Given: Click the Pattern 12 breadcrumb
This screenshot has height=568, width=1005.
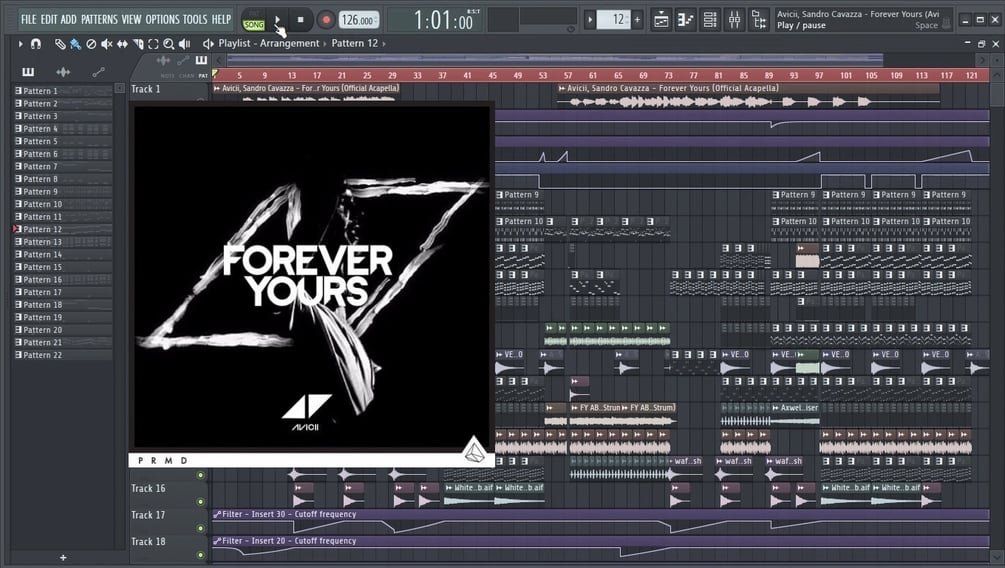Looking at the screenshot, I should tap(354, 44).
